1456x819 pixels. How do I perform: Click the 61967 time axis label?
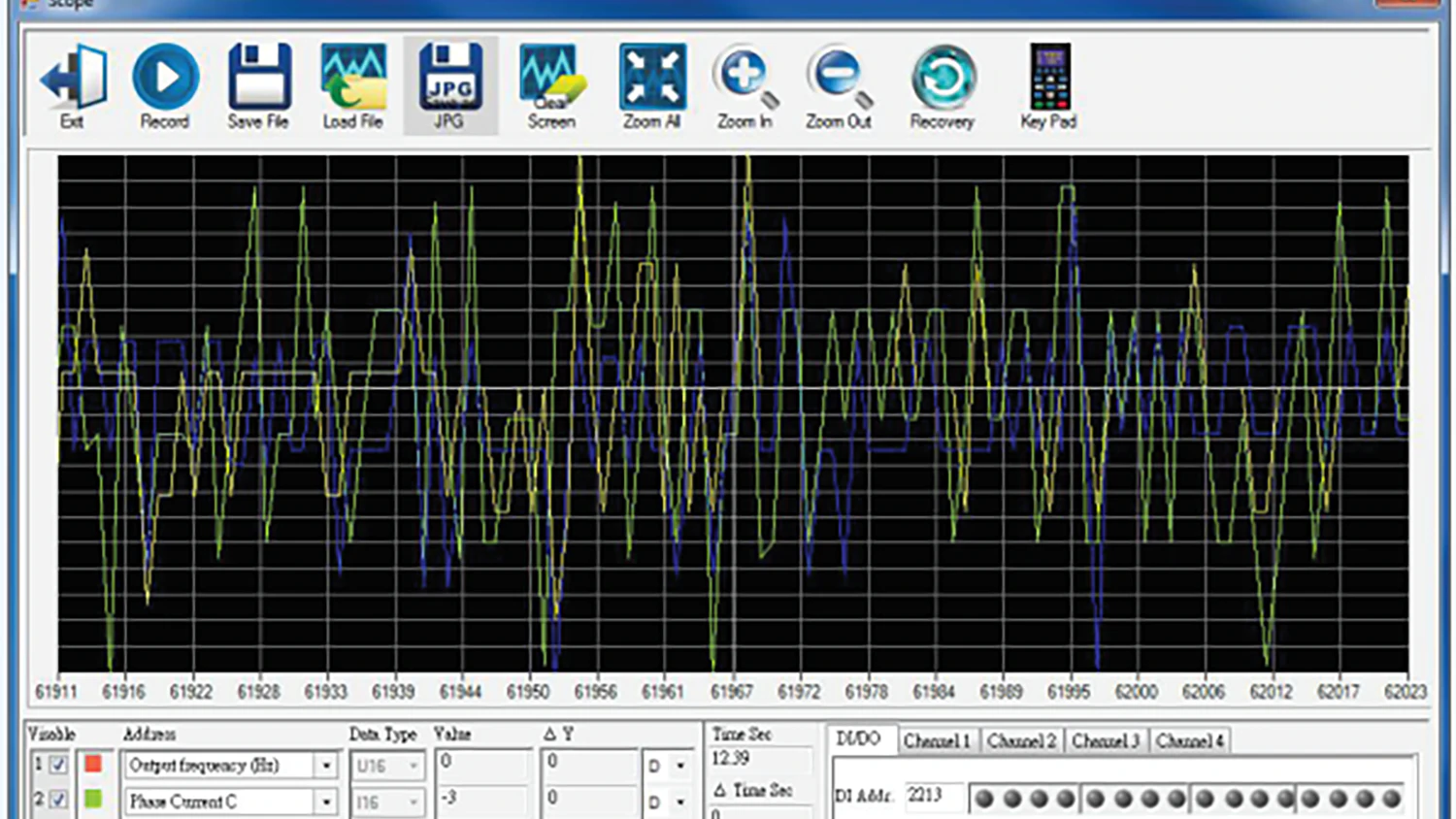(731, 692)
